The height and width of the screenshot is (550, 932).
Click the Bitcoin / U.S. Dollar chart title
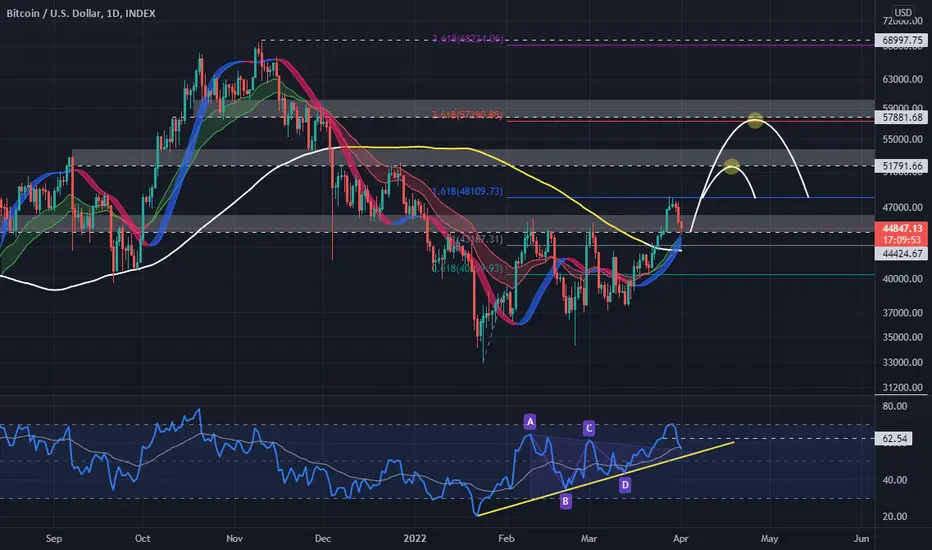click(81, 13)
